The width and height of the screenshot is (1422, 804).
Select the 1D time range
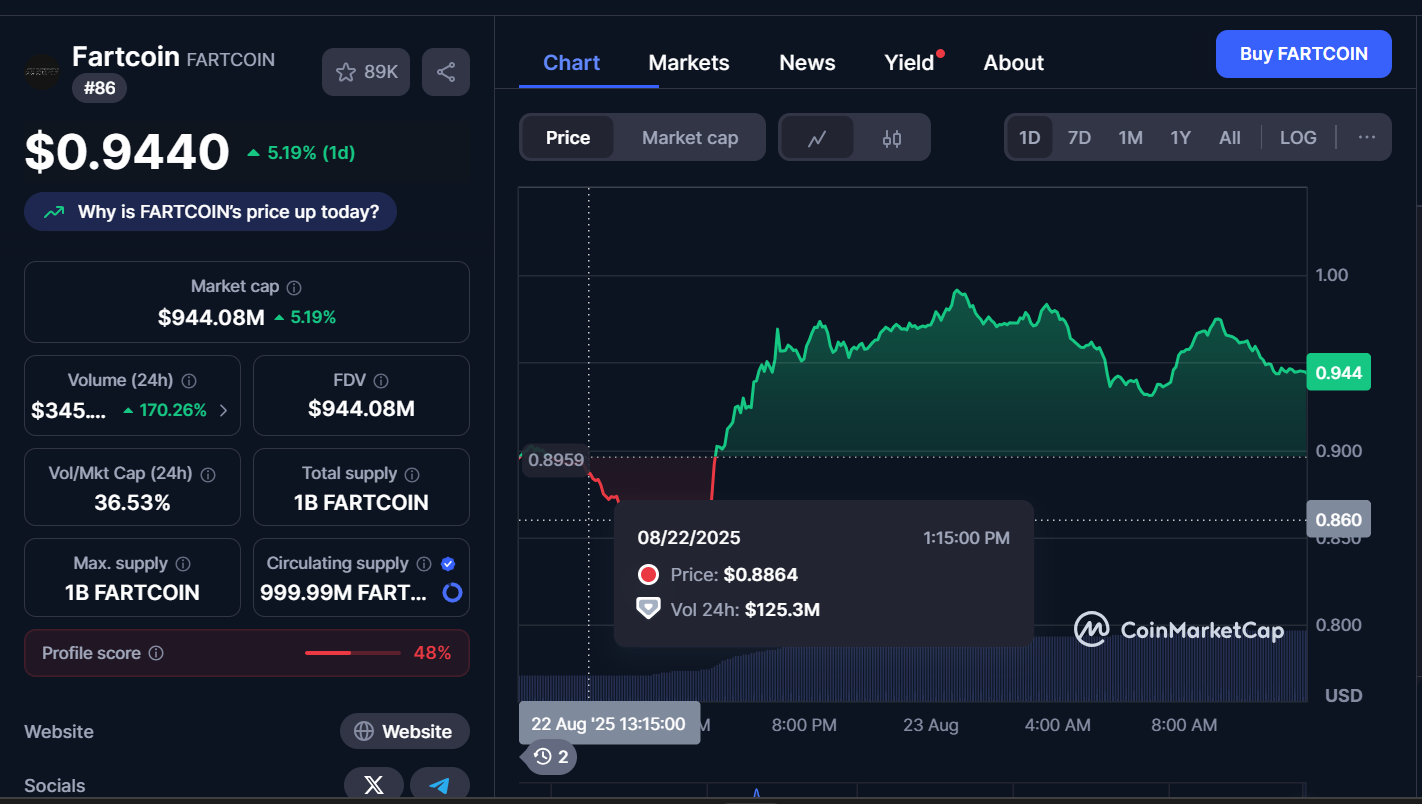pos(1030,138)
